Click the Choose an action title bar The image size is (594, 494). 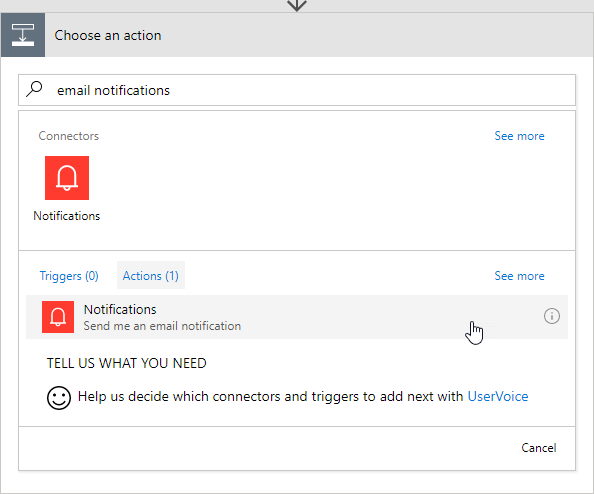pos(297,35)
